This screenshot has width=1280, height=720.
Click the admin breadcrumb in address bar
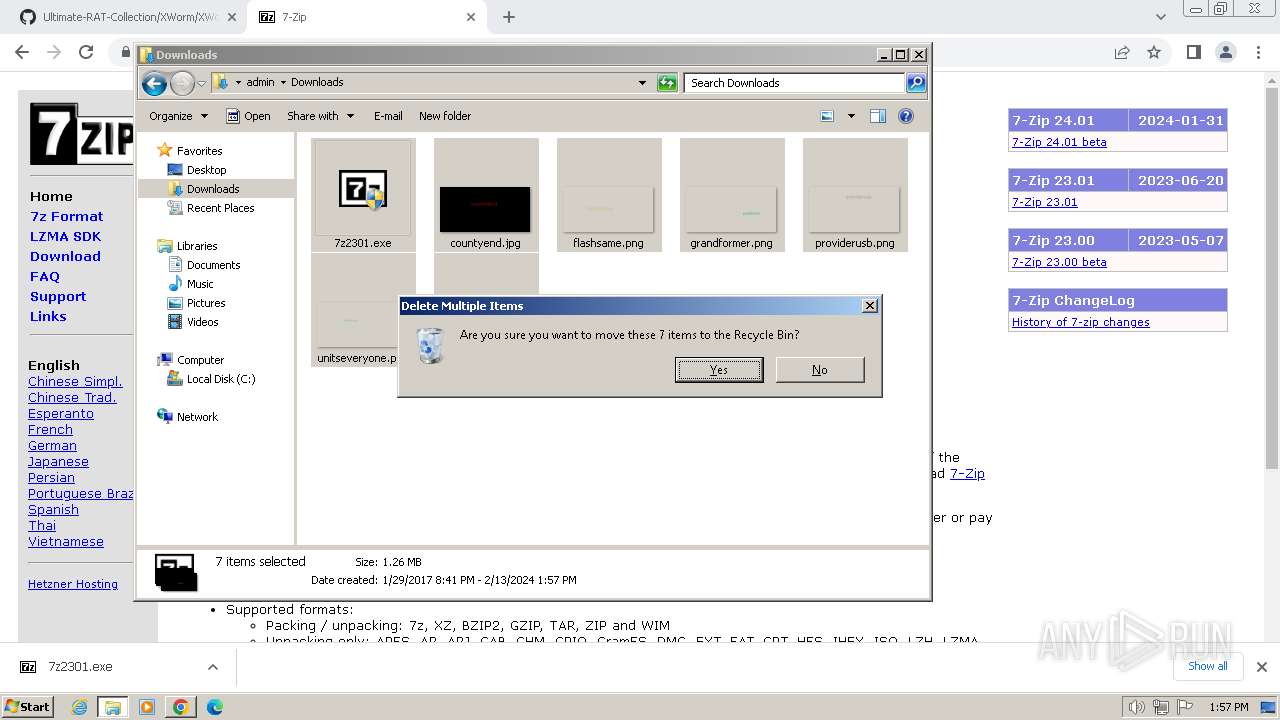pyautogui.click(x=260, y=83)
